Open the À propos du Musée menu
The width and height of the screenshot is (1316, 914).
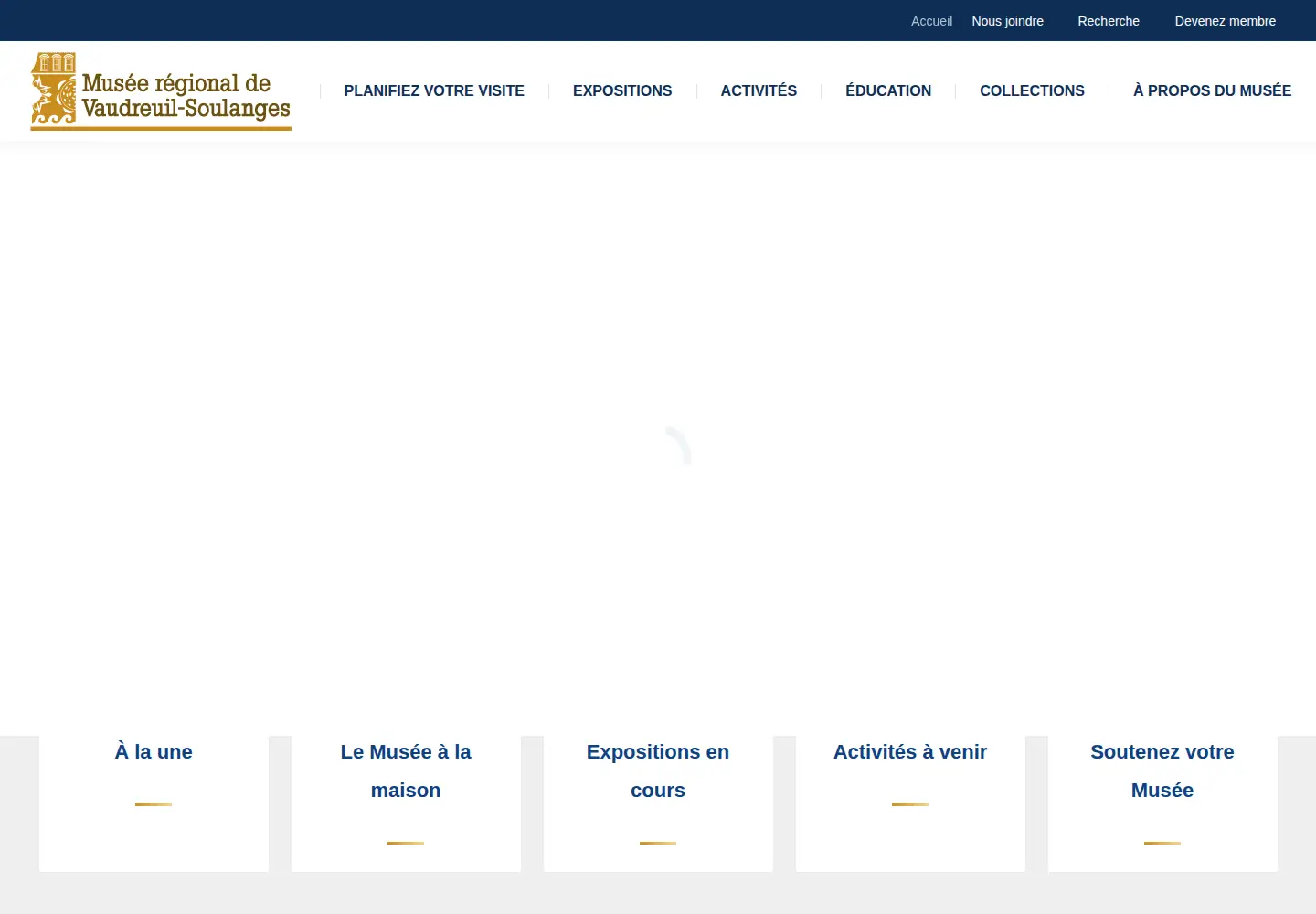tap(1212, 90)
